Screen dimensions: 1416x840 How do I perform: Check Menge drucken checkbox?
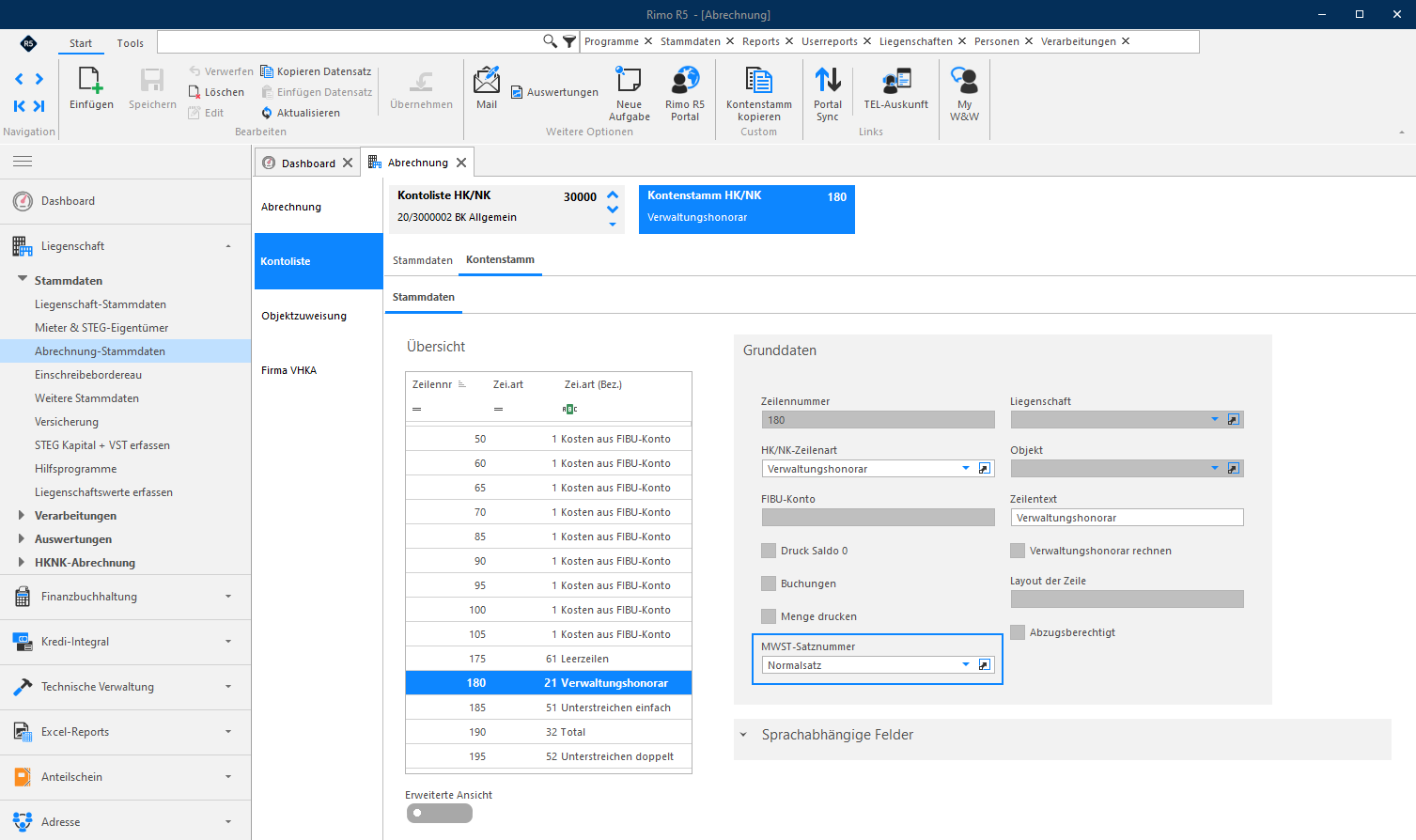coord(769,616)
